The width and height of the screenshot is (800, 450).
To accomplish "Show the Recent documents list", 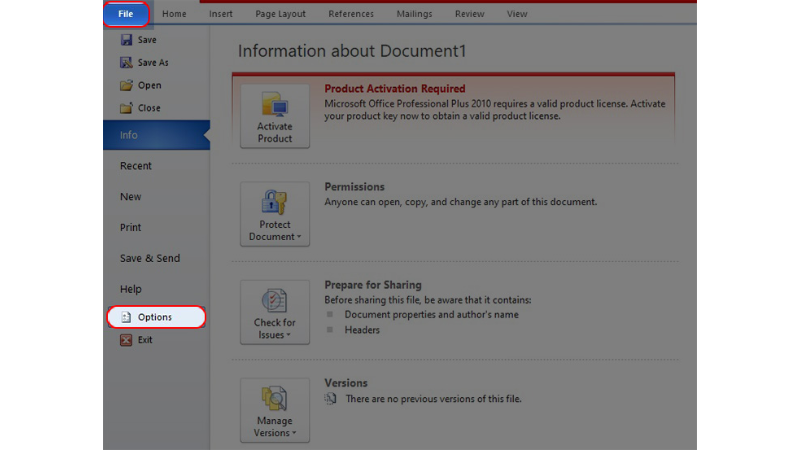I will (136, 166).
